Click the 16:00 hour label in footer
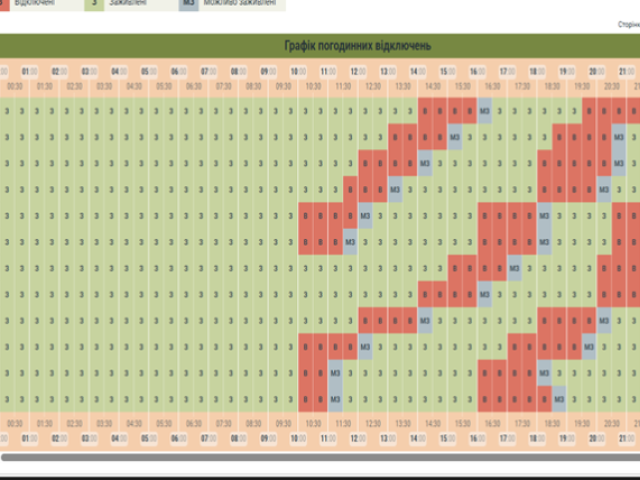The height and width of the screenshot is (480, 640). [478, 438]
